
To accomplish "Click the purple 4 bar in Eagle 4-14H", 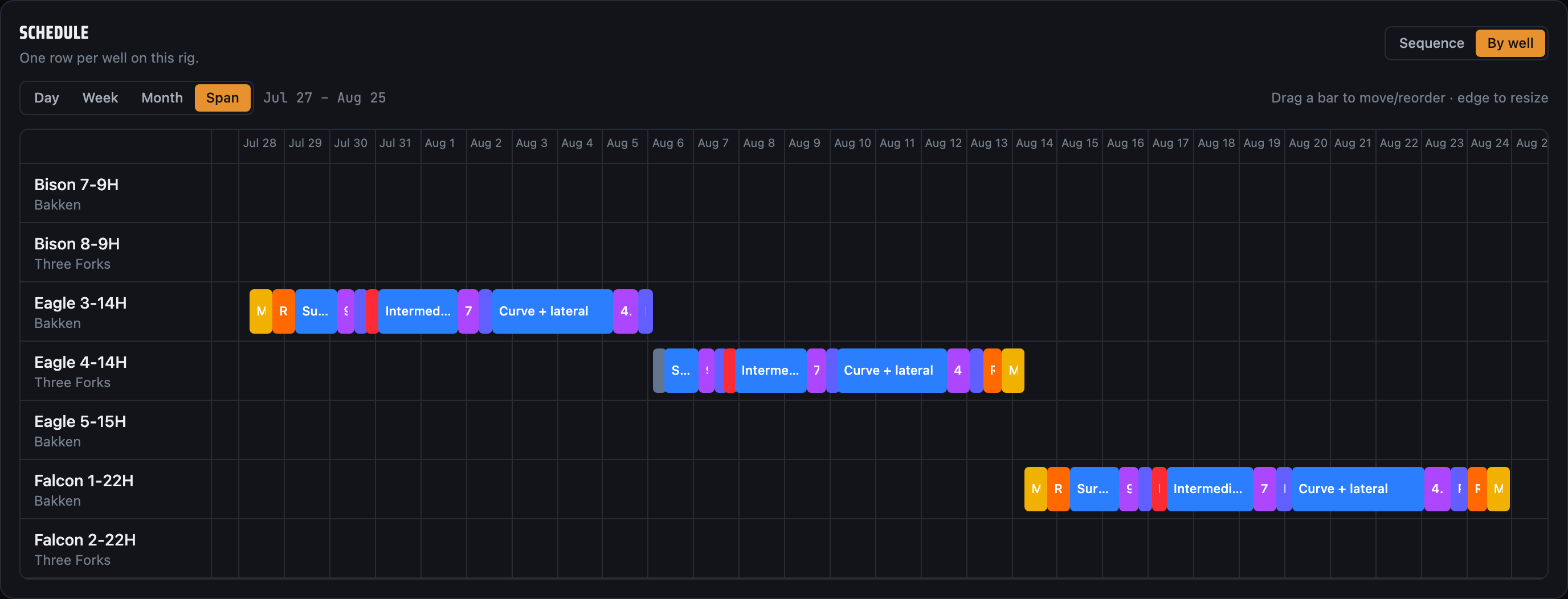I will tap(958, 371).
